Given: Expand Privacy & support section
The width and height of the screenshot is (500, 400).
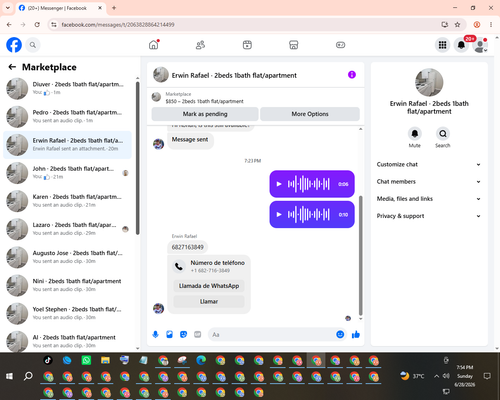Looking at the screenshot, I should click(429, 216).
